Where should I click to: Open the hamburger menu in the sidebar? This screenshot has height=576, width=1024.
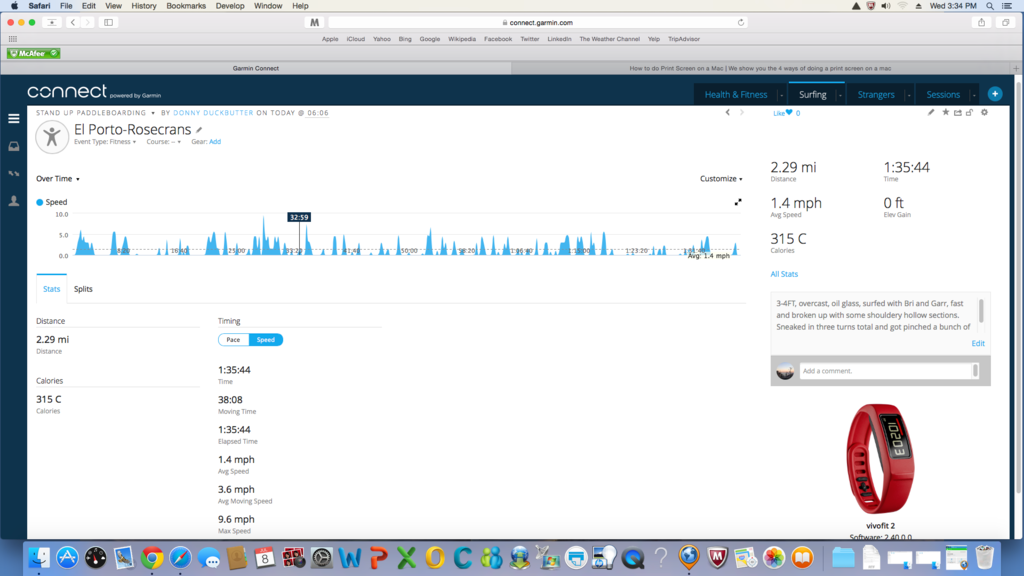(x=13, y=119)
